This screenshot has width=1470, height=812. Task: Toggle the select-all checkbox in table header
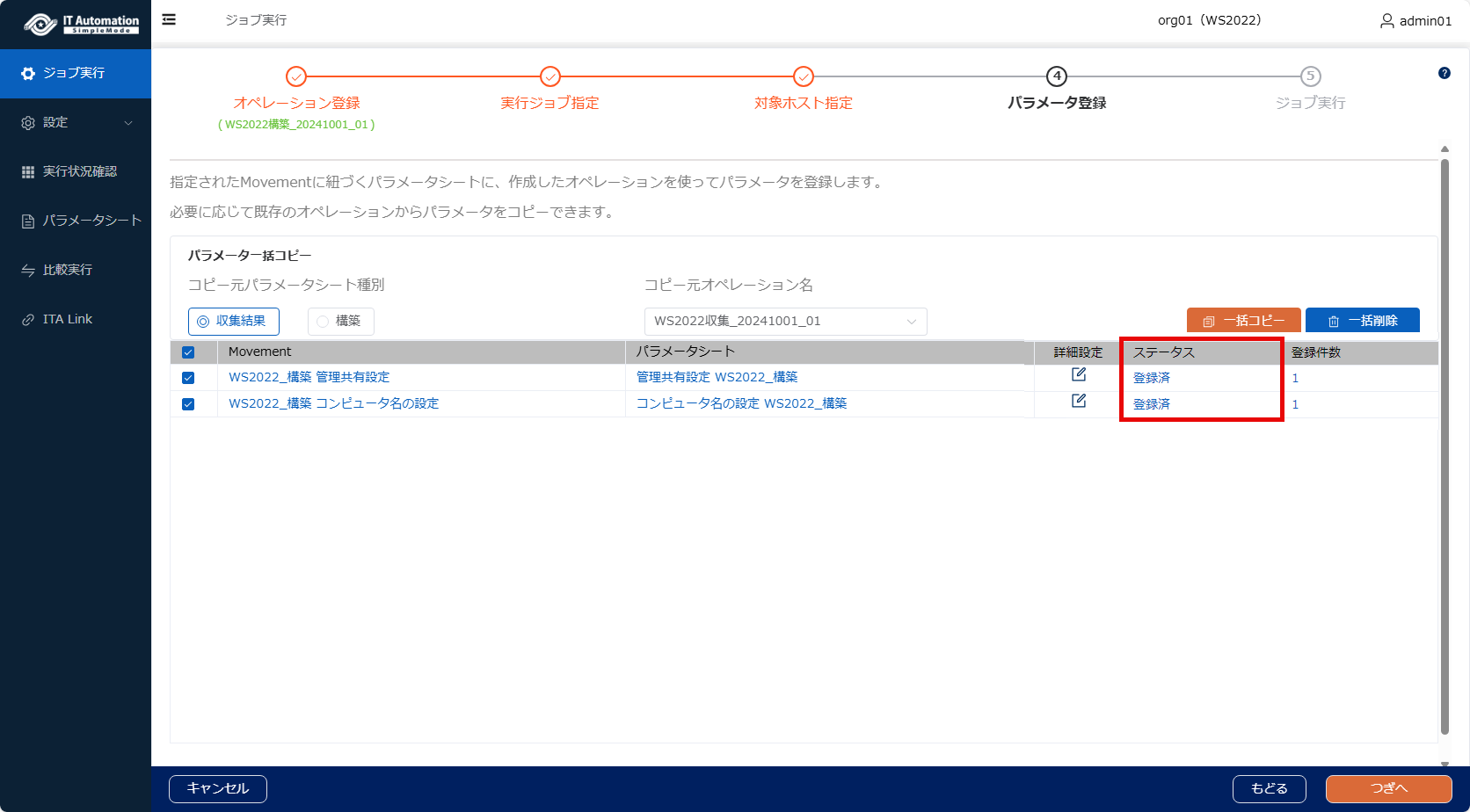click(x=188, y=352)
